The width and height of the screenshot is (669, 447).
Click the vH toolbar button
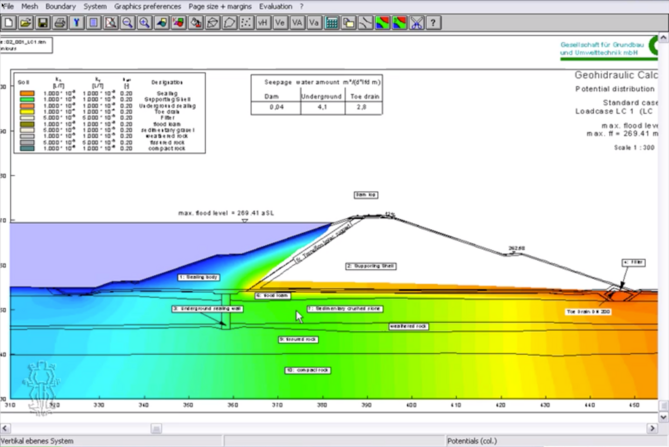pos(263,22)
